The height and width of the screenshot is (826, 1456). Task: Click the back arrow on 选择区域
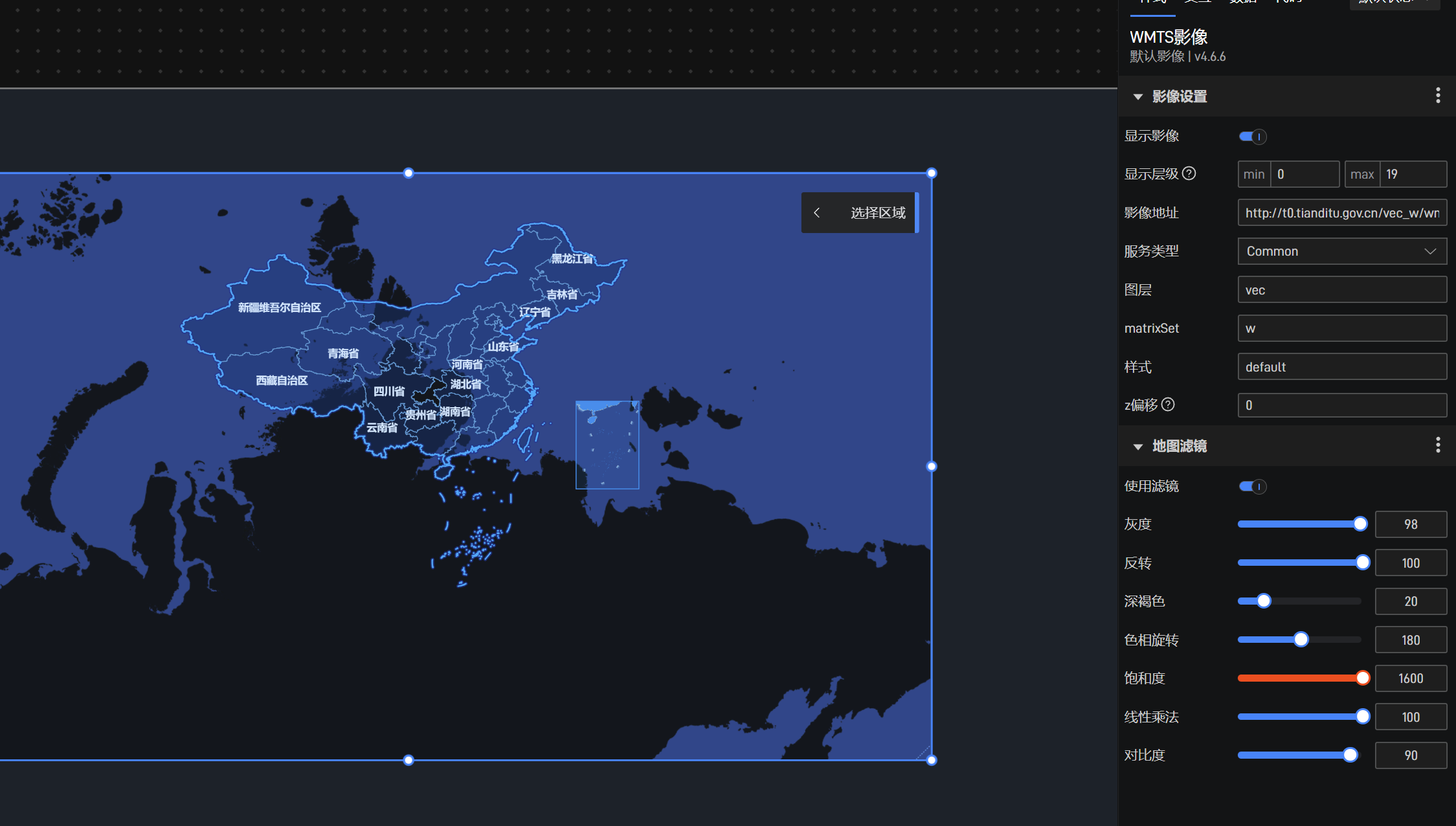817,213
